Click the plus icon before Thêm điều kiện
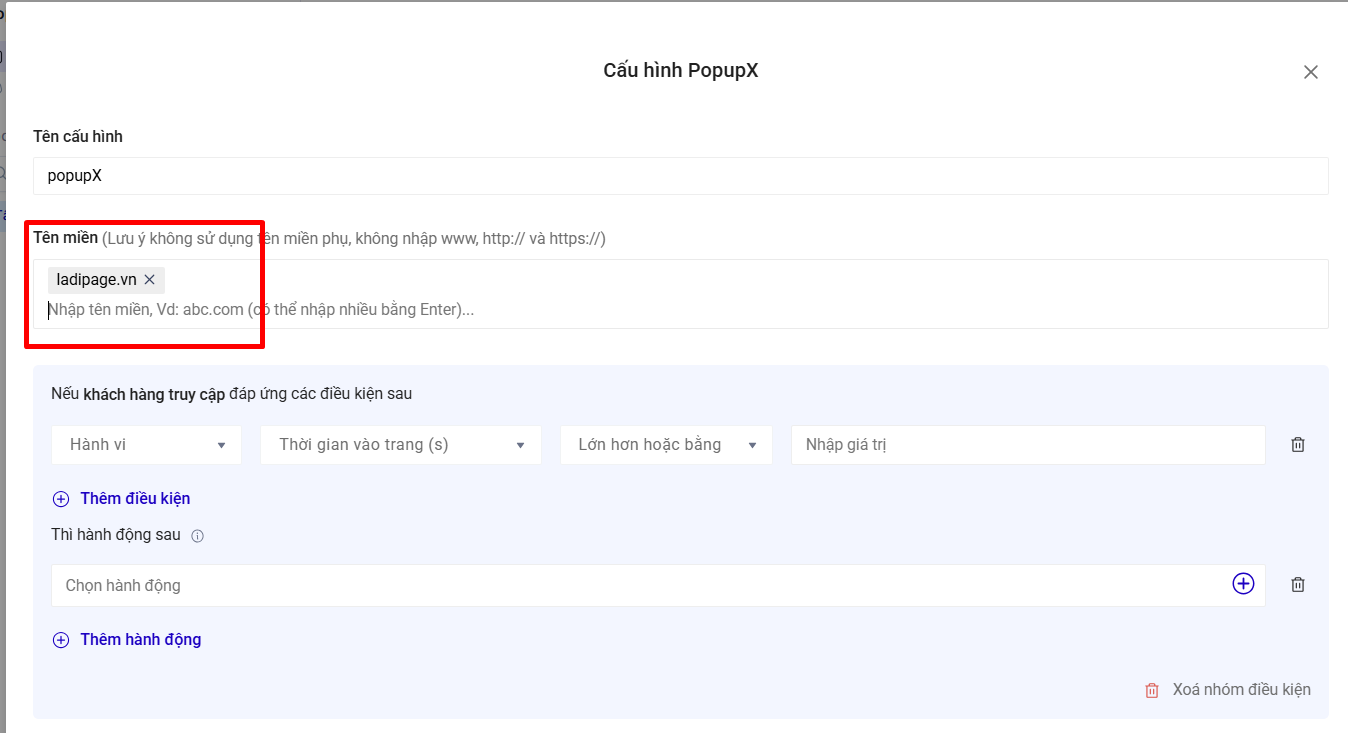 (61, 499)
